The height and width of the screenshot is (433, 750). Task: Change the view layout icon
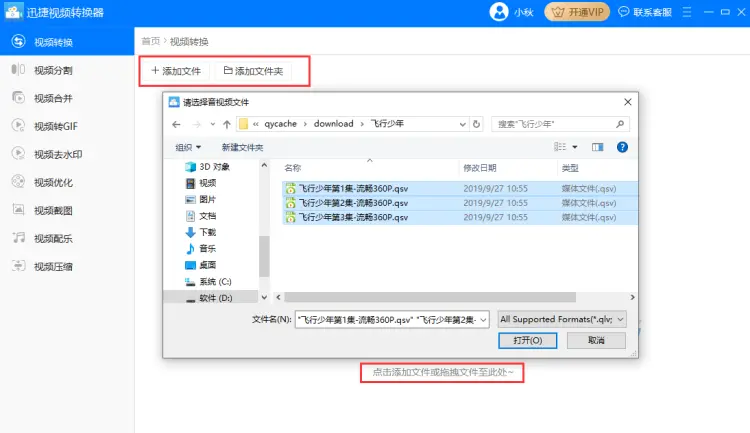[560, 147]
